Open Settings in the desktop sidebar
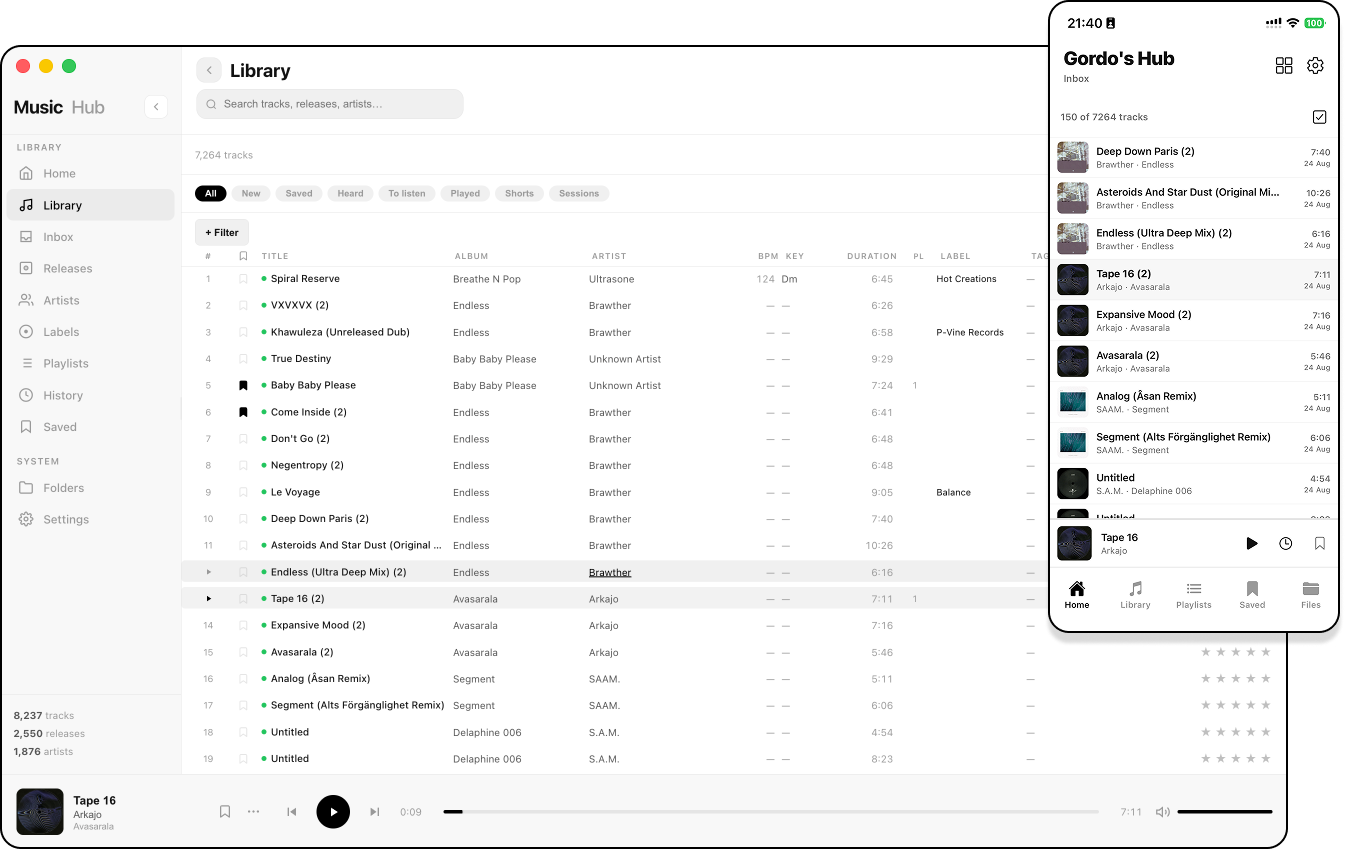1345x849 pixels. click(91, 520)
